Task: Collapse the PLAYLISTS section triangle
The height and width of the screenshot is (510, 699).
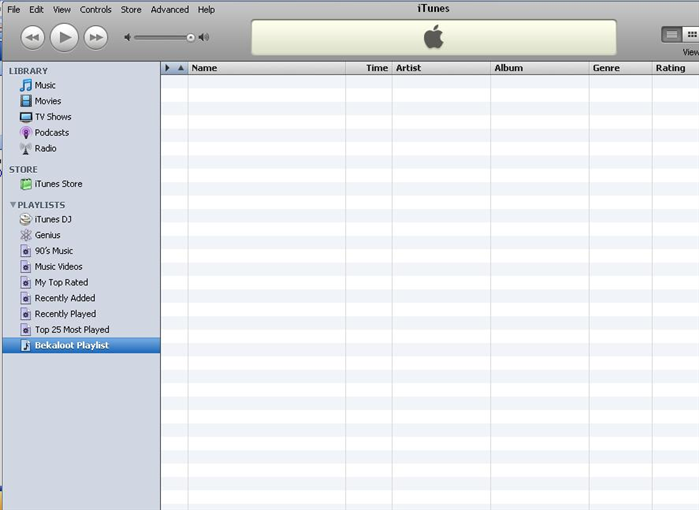Action: (x=13, y=205)
